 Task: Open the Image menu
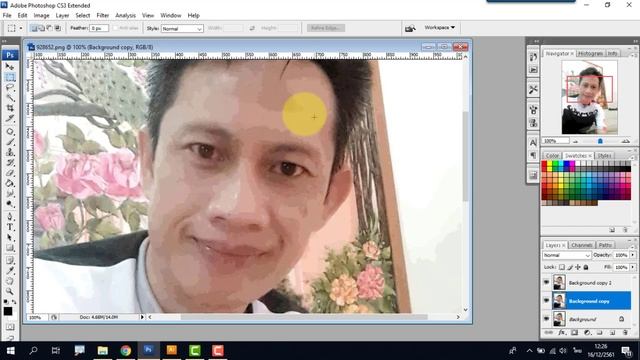coord(41,16)
